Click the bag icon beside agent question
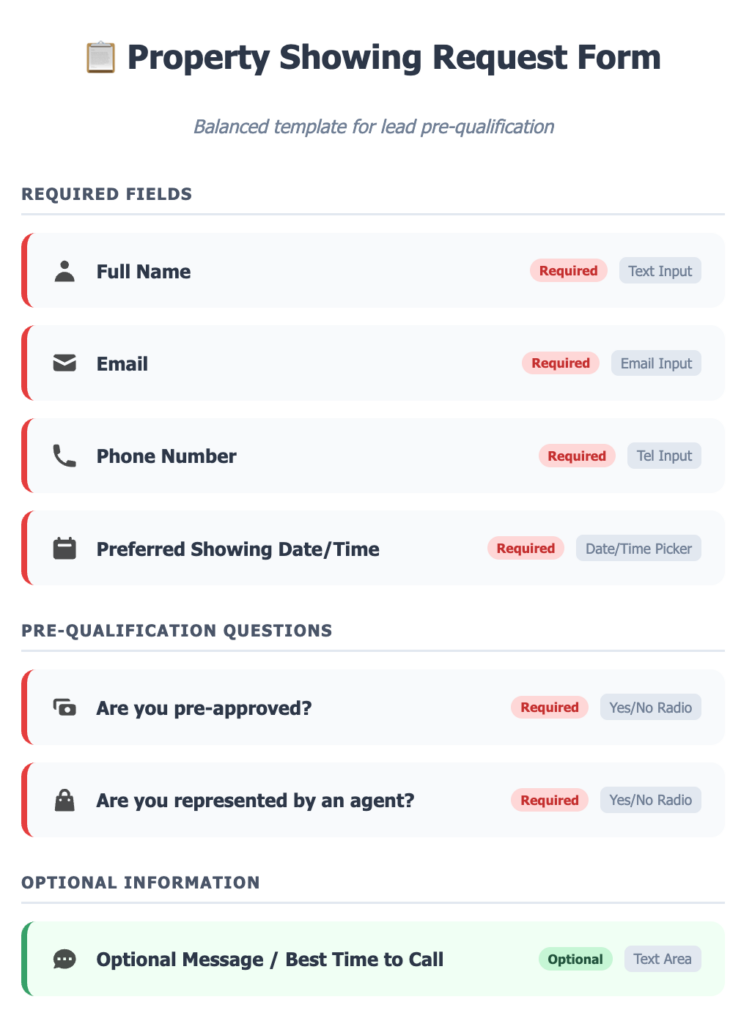Image resolution: width=752 pixels, height=1024 pixels. pyautogui.click(x=65, y=800)
